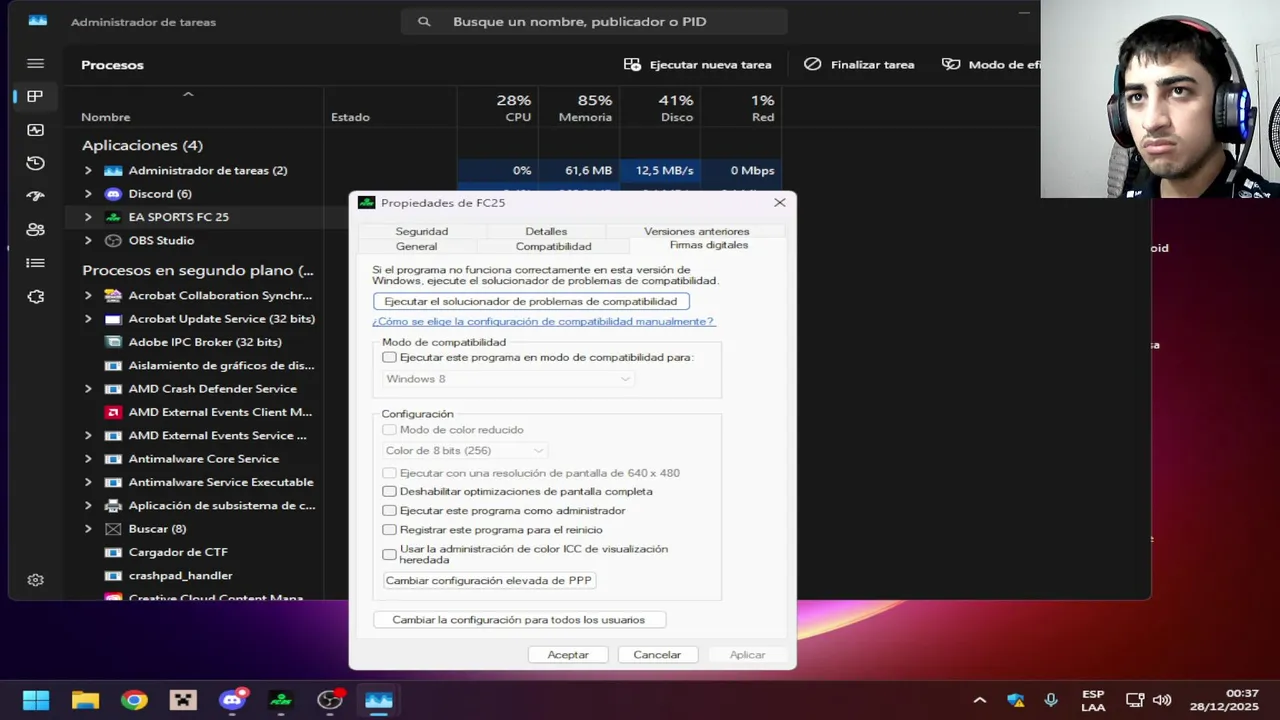Expand Antimalware Core Service row
The width and height of the screenshot is (1280, 720).
88,459
